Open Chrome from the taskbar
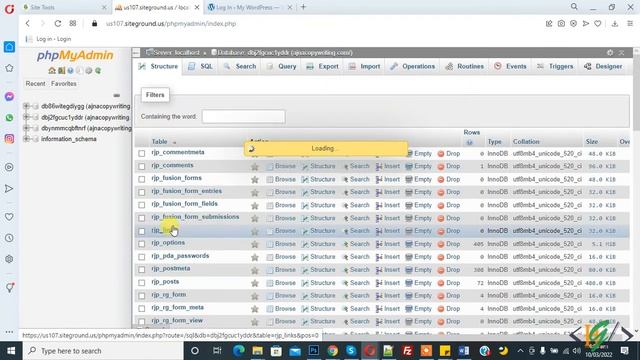 click(333, 351)
